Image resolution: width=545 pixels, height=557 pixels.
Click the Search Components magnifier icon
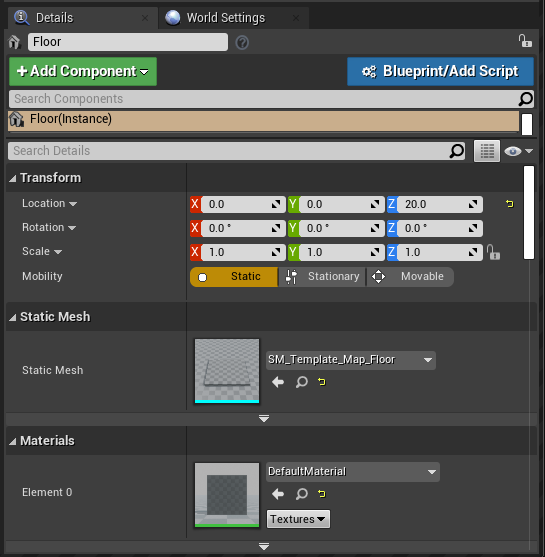(x=525, y=99)
